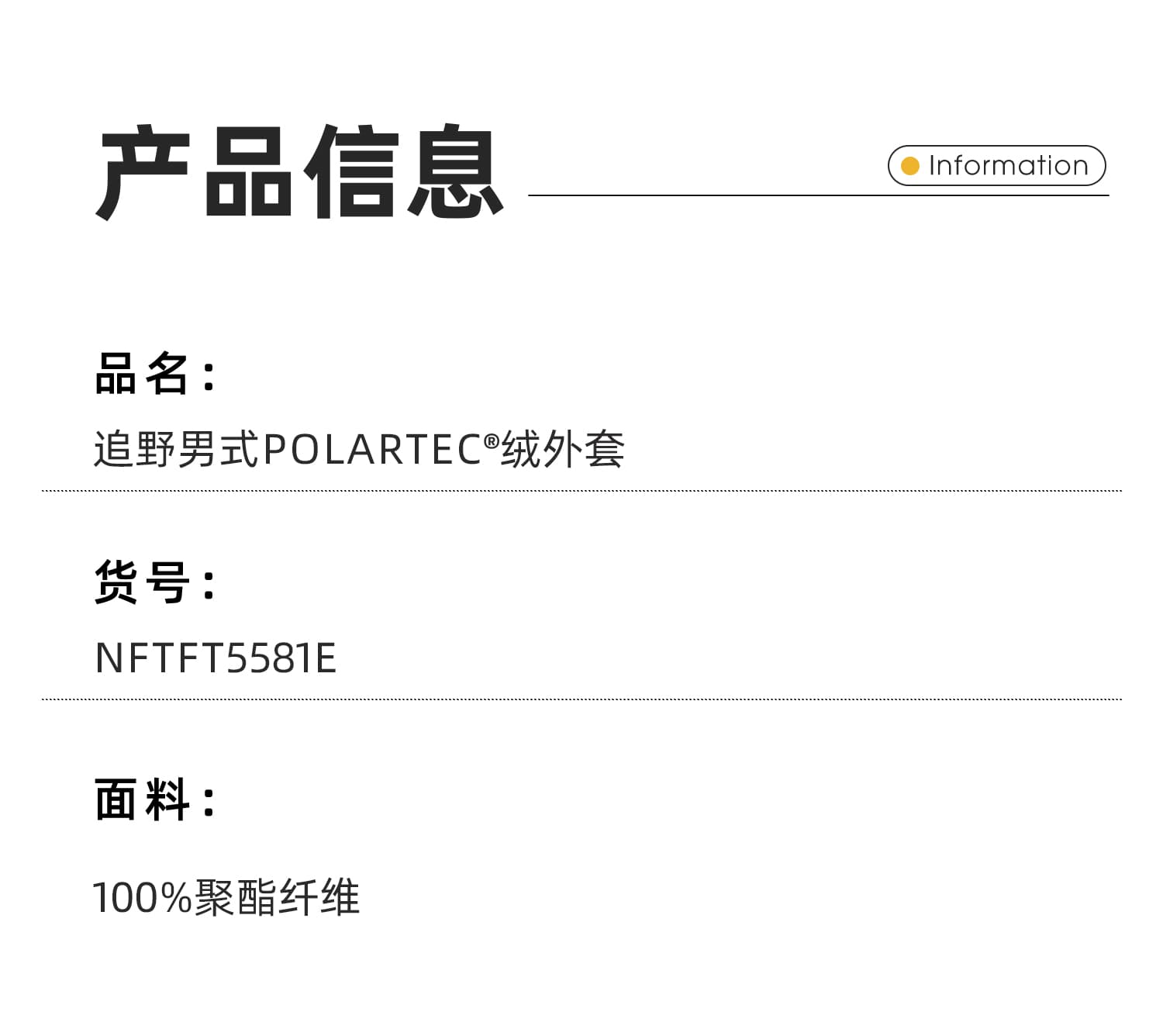Click the colon after 面料
The width and height of the screenshot is (1163, 1036).
click(208, 801)
